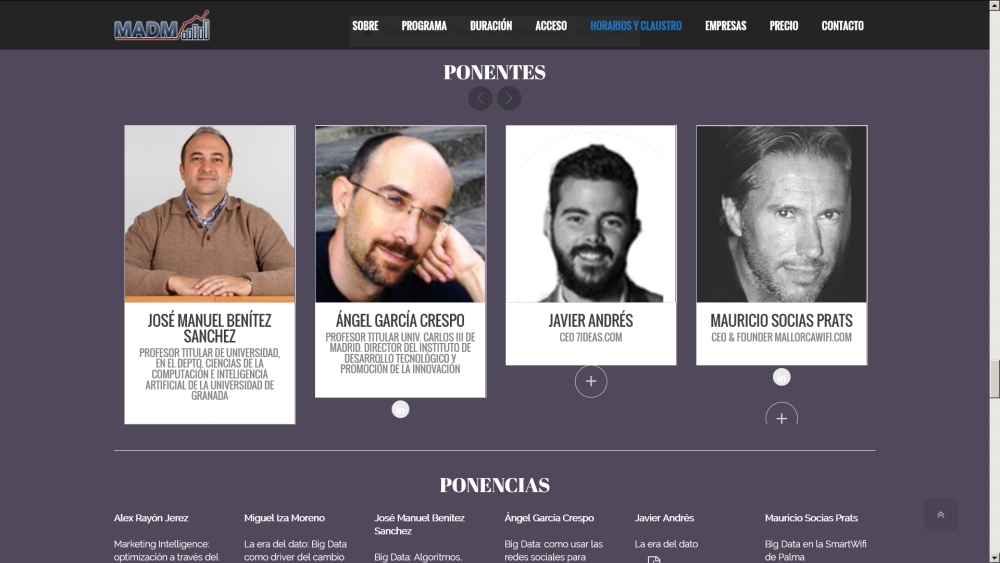Open the Sobre menu item
The height and width of the screenshot is (563, 1000).
[365, 26]
